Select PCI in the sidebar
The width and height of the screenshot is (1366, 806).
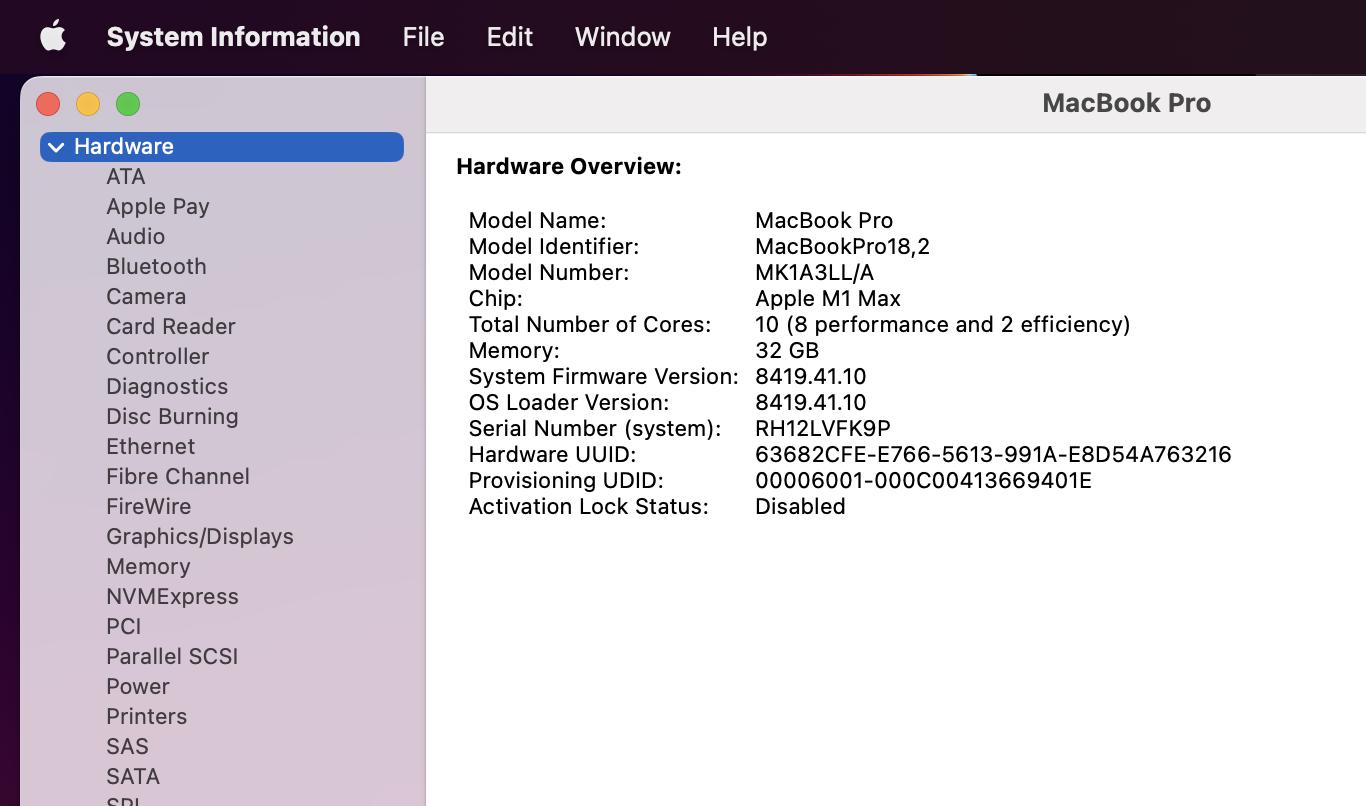tap(124, 626)
